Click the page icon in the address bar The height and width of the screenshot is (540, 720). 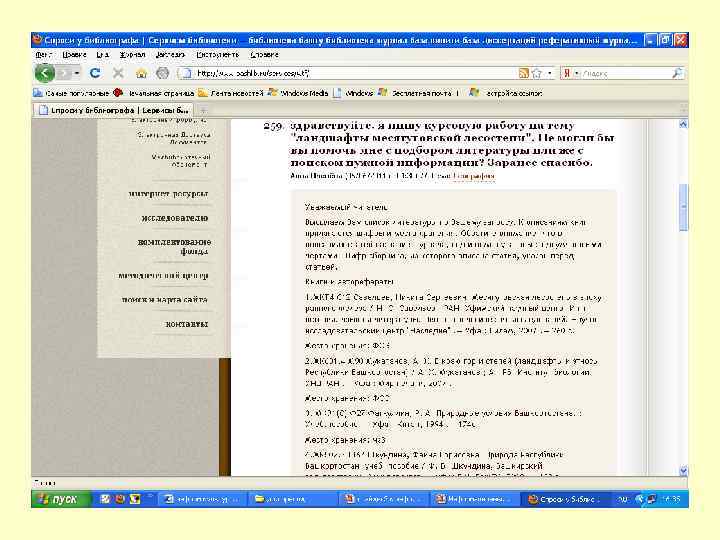[x=186, y=73]
